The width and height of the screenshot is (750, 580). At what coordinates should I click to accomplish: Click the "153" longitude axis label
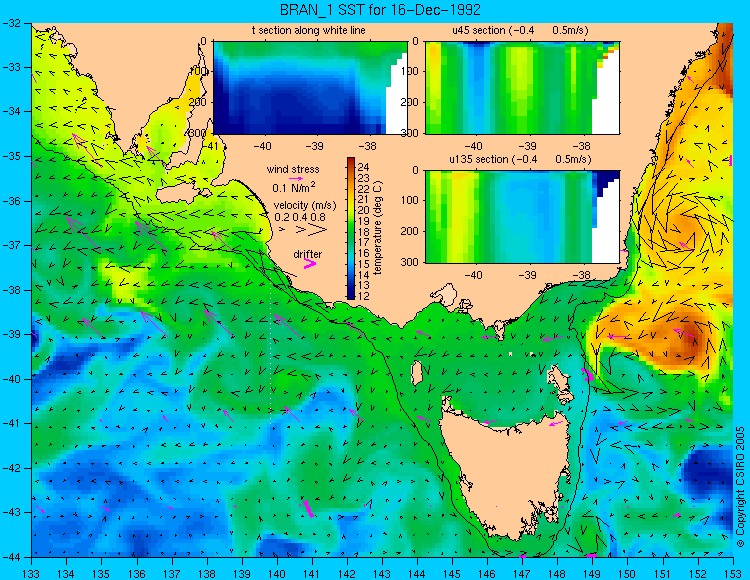click(732, 574)
